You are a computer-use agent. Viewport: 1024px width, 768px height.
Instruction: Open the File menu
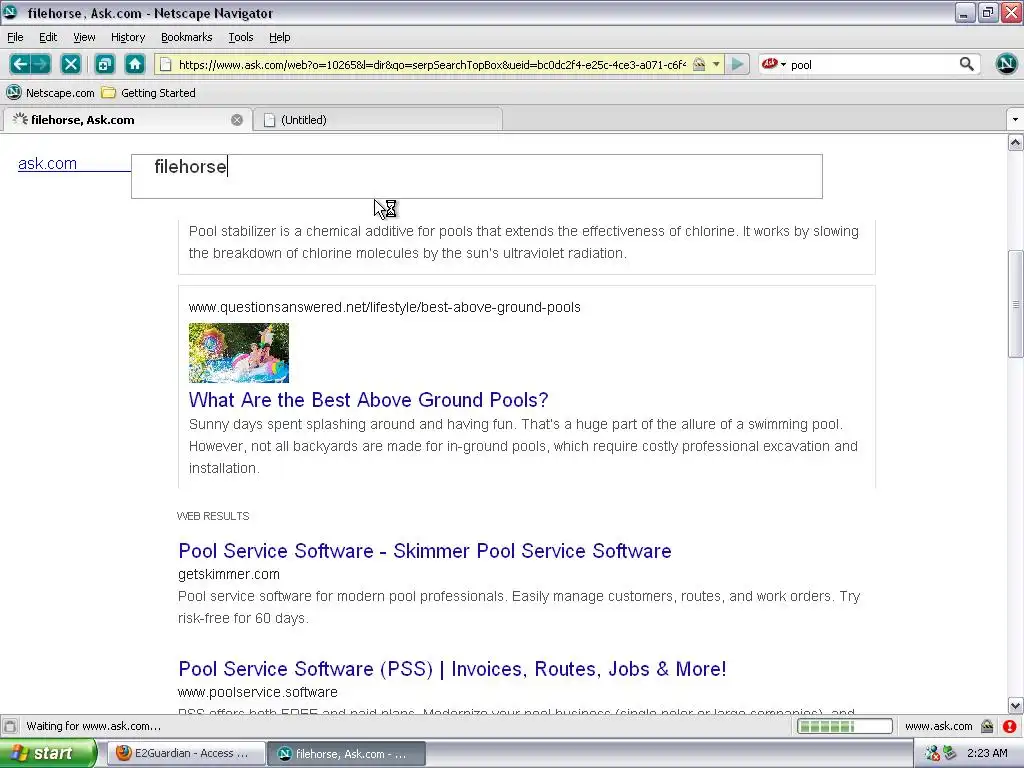(15, 37)
